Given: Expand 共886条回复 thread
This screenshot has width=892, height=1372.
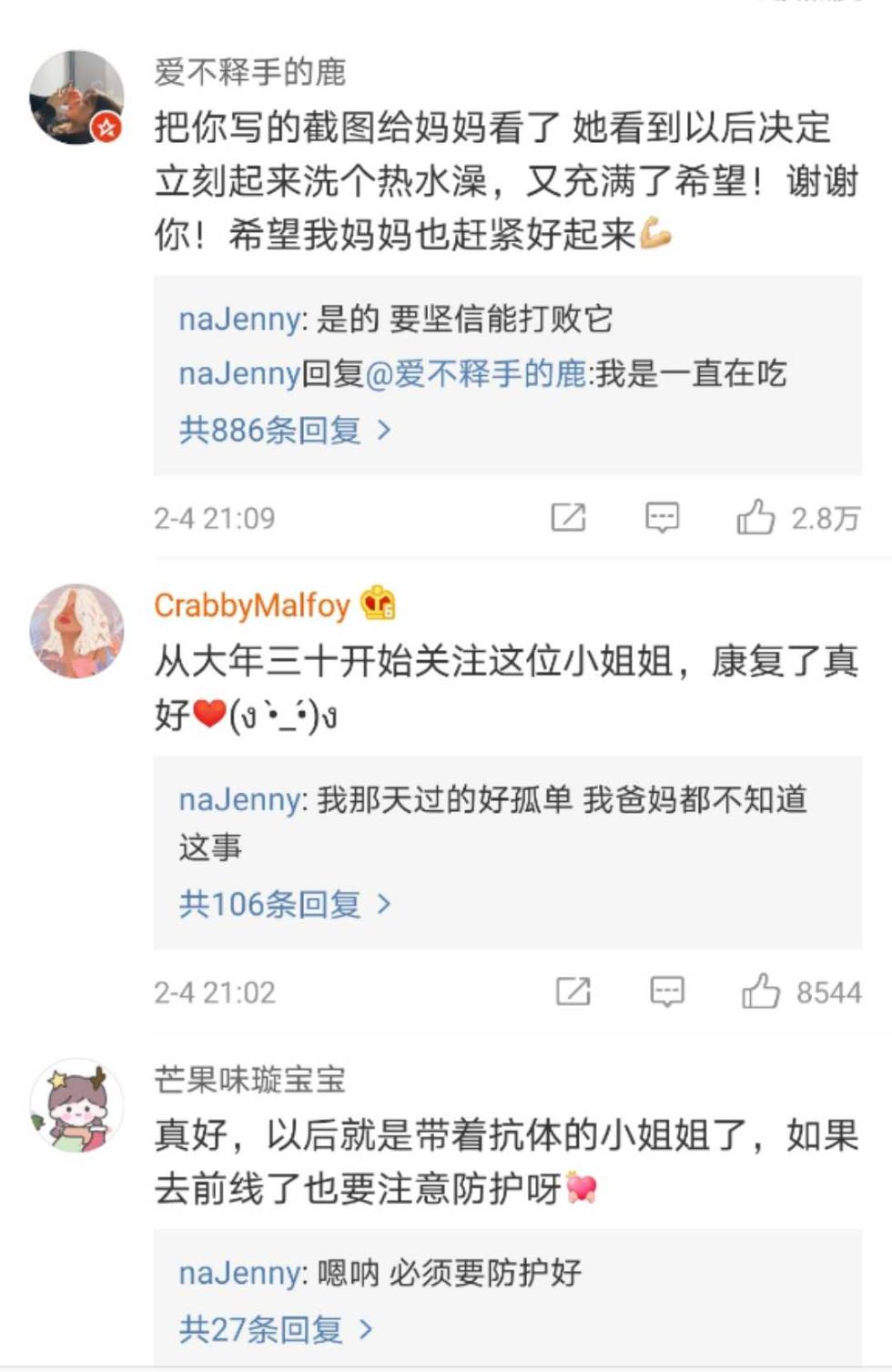Looking at the screenshot, I should tap(285, 429).
